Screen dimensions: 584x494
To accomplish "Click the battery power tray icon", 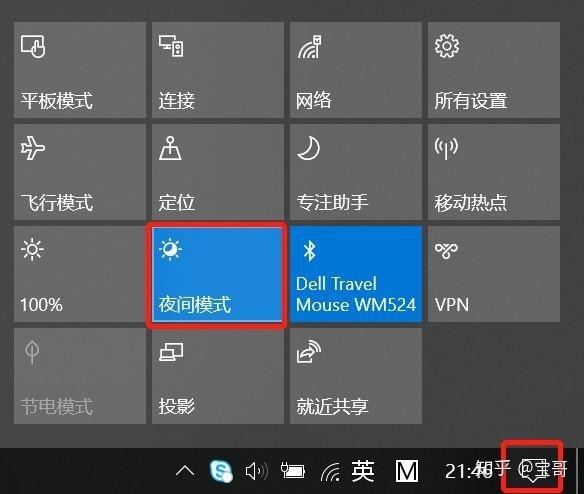I will point(292,471).
